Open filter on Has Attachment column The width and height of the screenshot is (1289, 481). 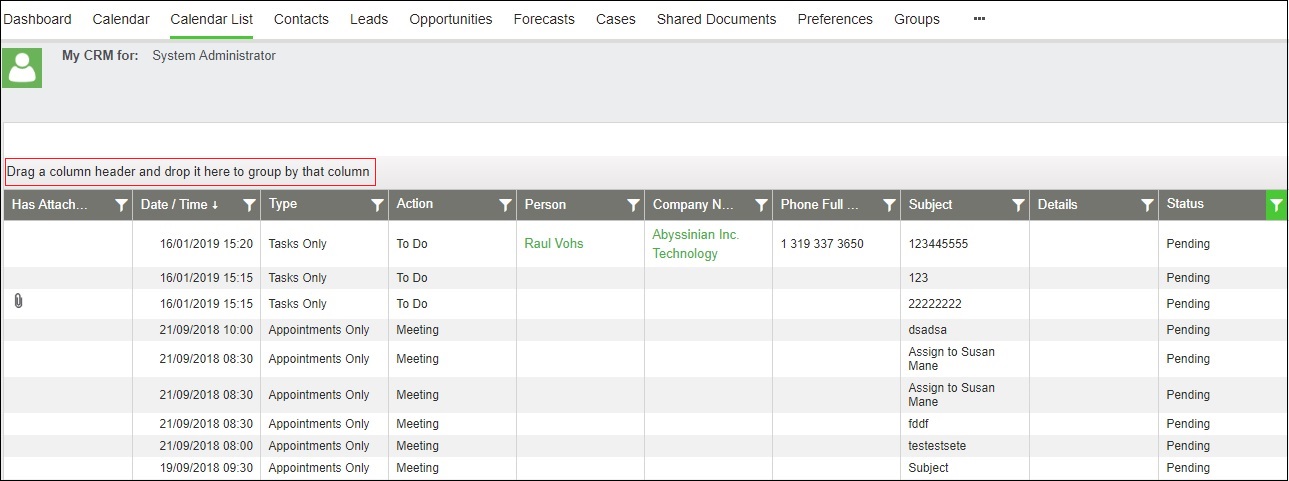pyautogui.click(x=121, y=205)
